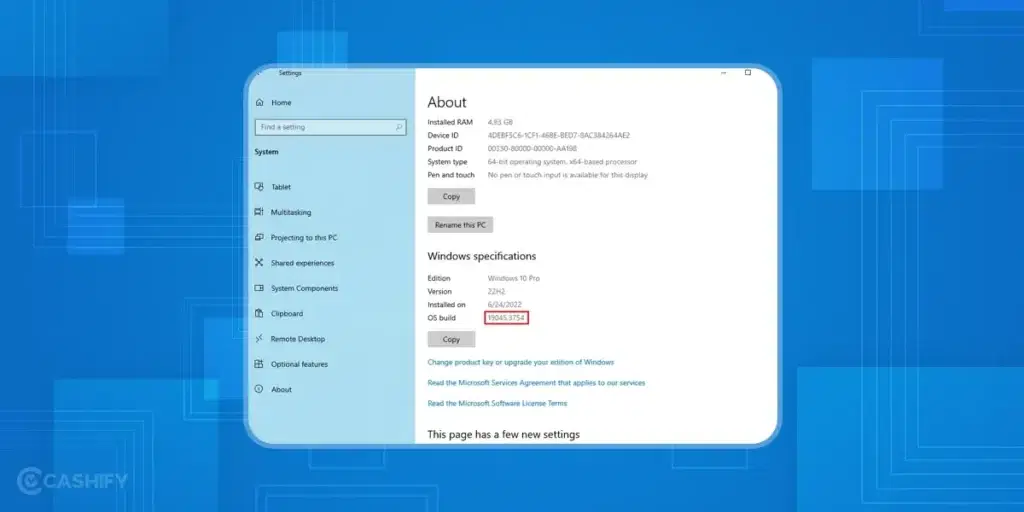The image size is (1024, 512).
Task: Open the Optional features page
Action: point(299,364)
